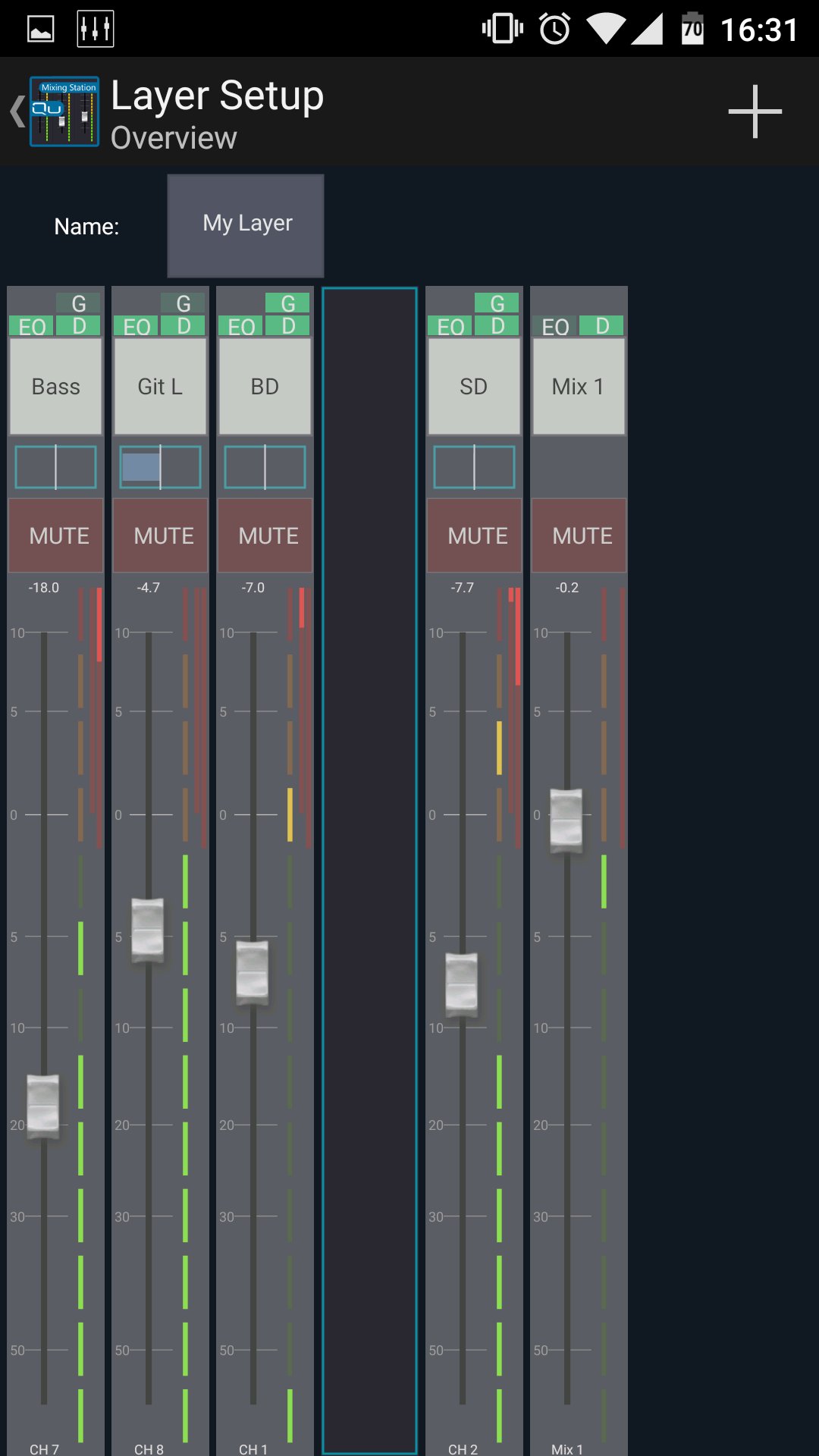Open the mixer sliders notification icon
Screen dimensions: 819x1456
coord(96,29)
